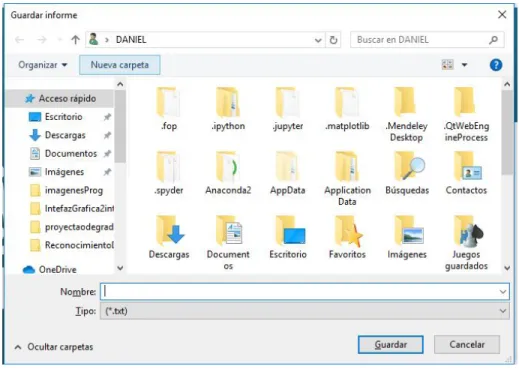Open the .Mendeley Desktop folder
This screenshot has height=369, width=519.
[406, 114]
